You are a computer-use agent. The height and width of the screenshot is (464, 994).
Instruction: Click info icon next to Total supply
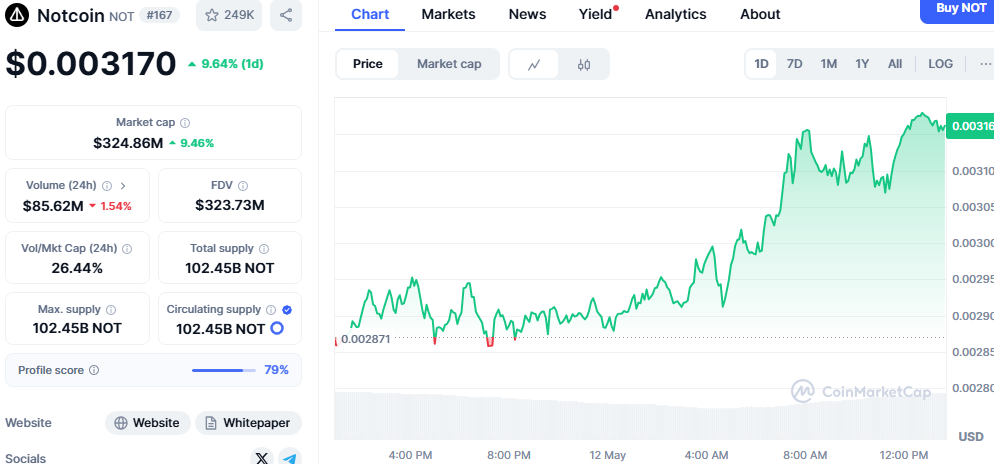point(264,248)
